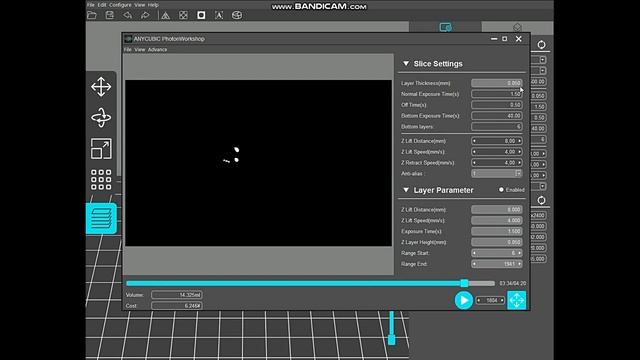Click the Volume value field
The image size is (640, 360).
(x=177, y=295)
